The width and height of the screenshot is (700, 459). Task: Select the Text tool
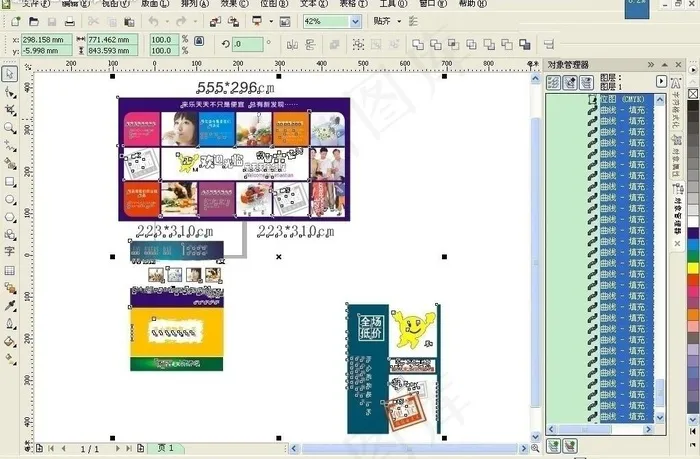point(9,252)
